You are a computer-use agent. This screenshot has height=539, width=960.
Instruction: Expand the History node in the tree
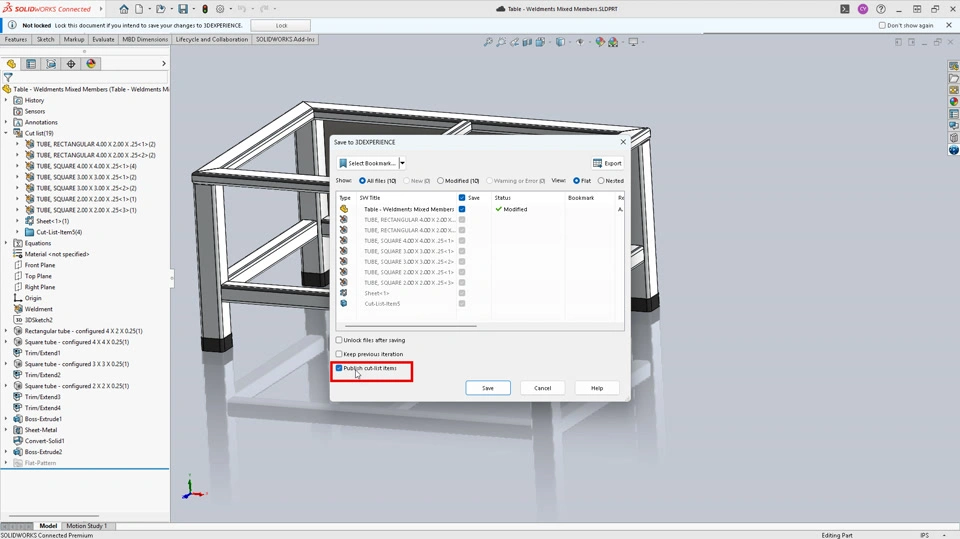pyautogui.click(x=6, y=100)
